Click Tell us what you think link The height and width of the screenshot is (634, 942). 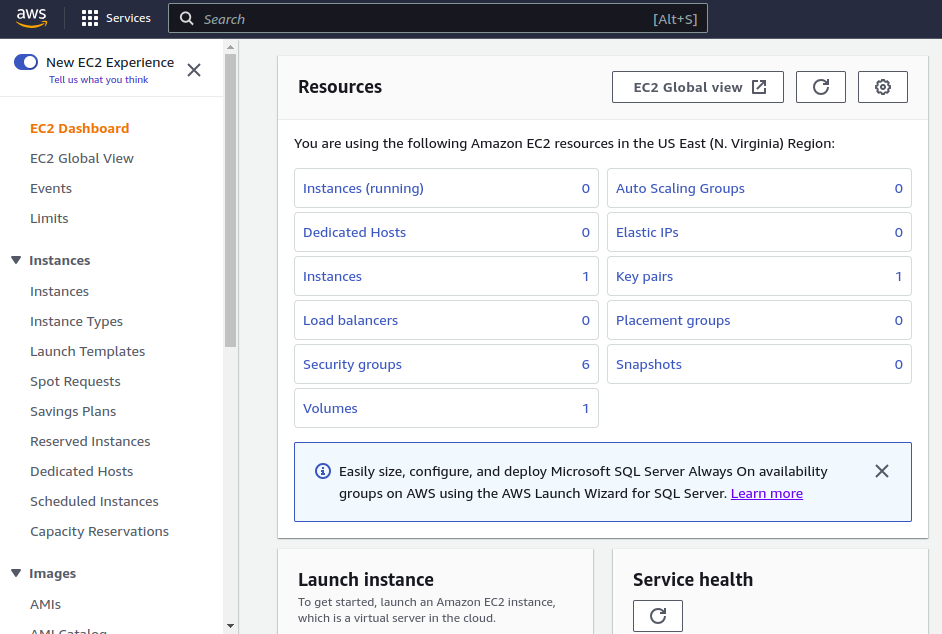point(98,80)
